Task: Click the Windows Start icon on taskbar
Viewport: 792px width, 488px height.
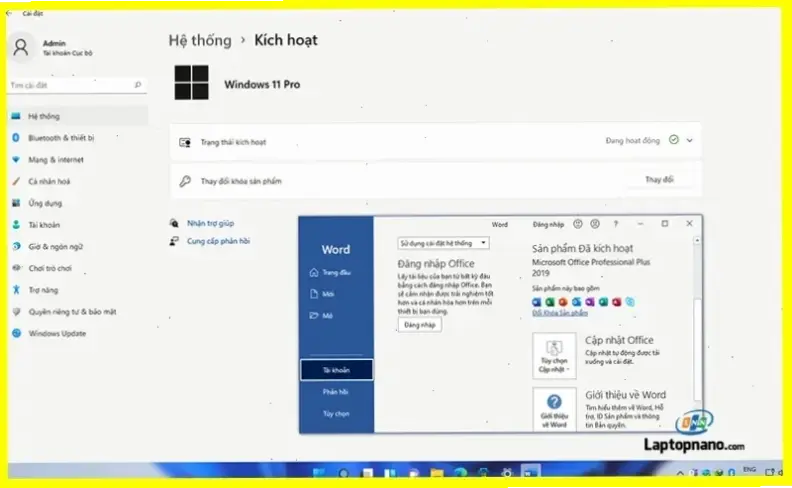Action: point(320,472)
